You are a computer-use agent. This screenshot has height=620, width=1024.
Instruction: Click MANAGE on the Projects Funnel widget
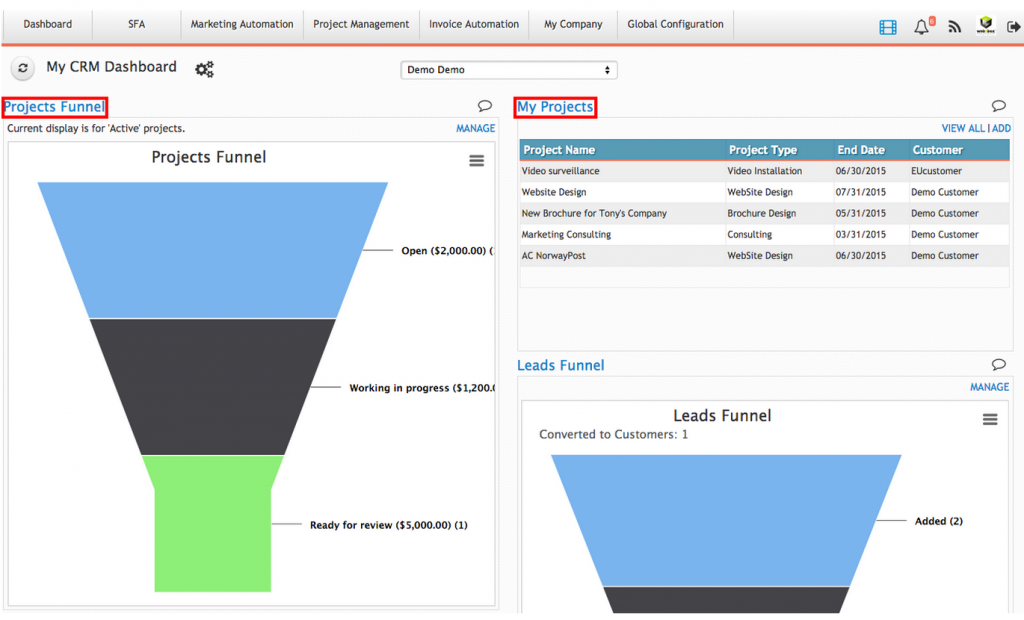[475, 128]
